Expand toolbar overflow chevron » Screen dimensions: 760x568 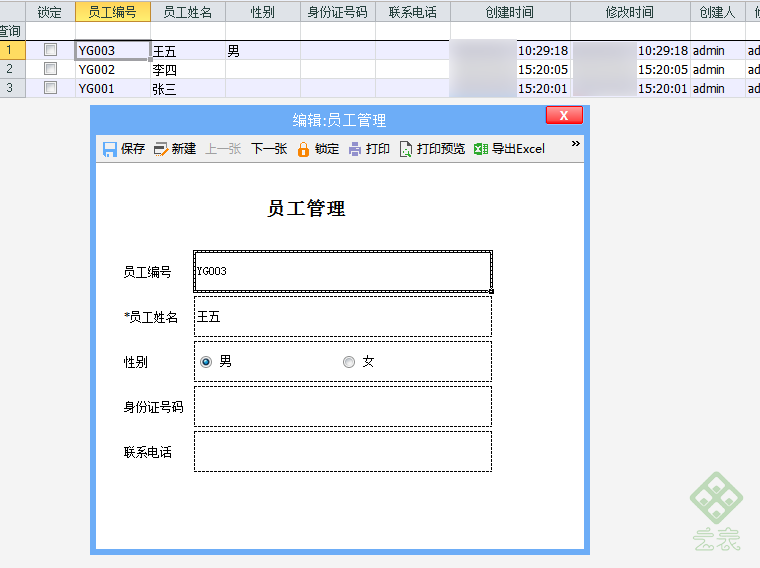point(575,143)
